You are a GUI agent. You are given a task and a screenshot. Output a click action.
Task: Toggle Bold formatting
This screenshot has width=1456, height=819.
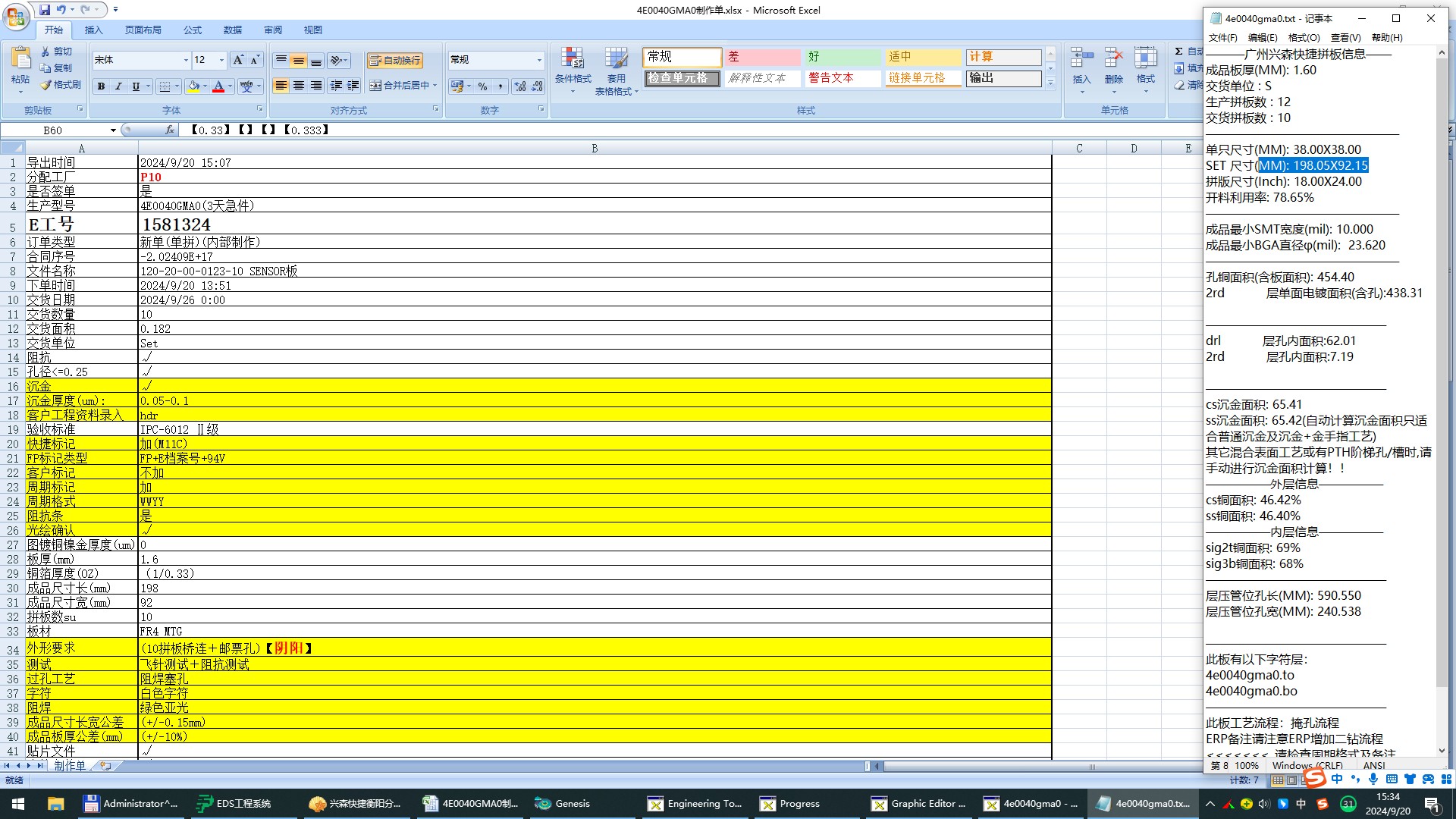coord(101,86)
